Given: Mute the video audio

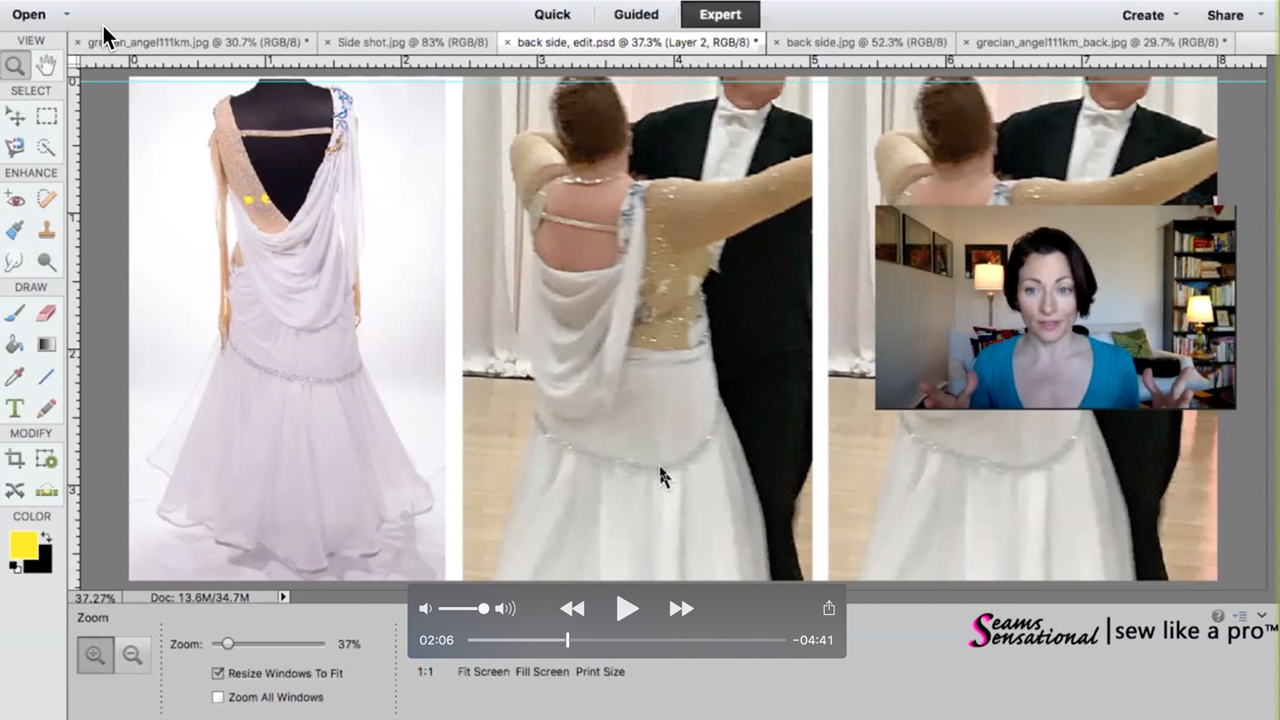Looking at the screenshot, I should [425, 608].
